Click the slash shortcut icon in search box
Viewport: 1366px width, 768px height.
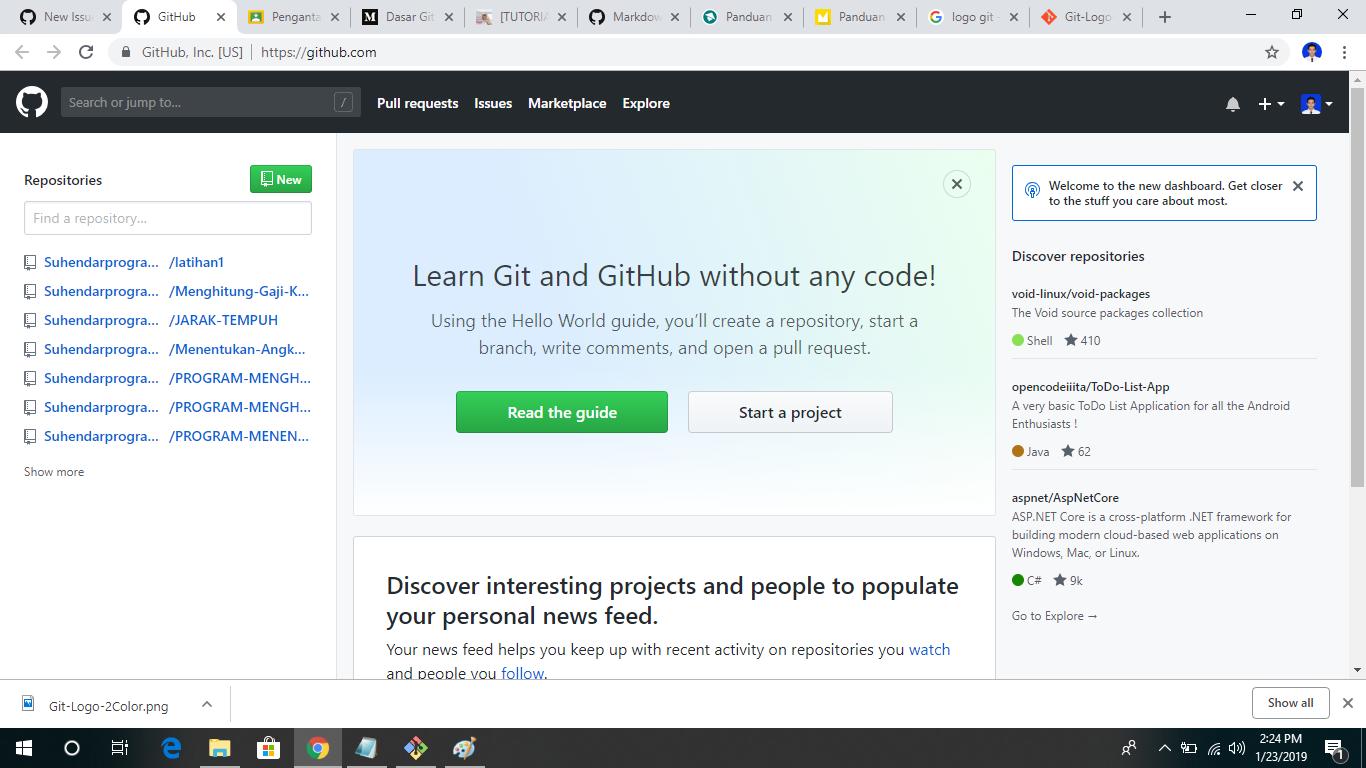[343, 102]
